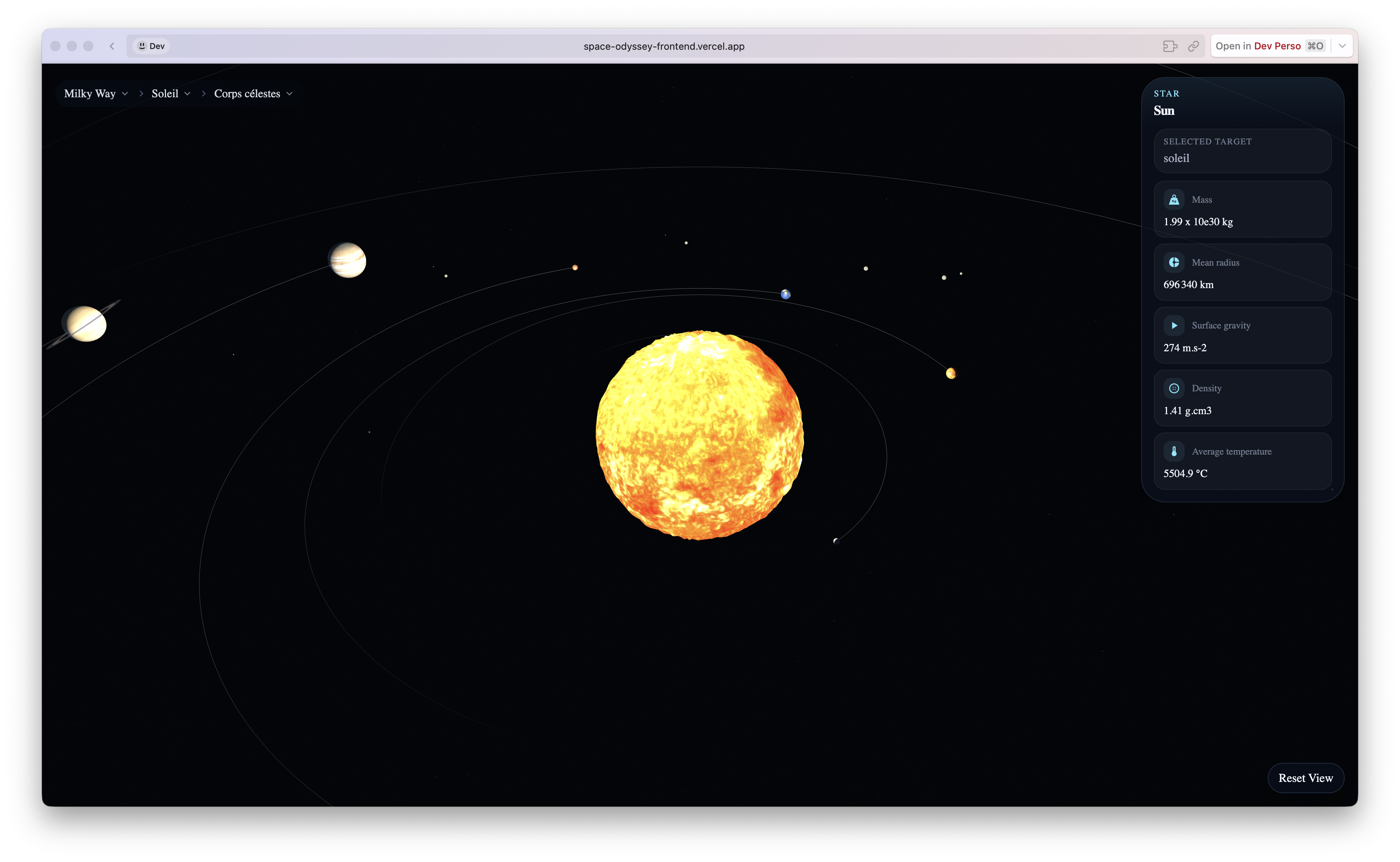Click the gravity value 274 m.s-2
Image resolution: width=1400 pixels, height=862 pixels.
(1185, 348)
